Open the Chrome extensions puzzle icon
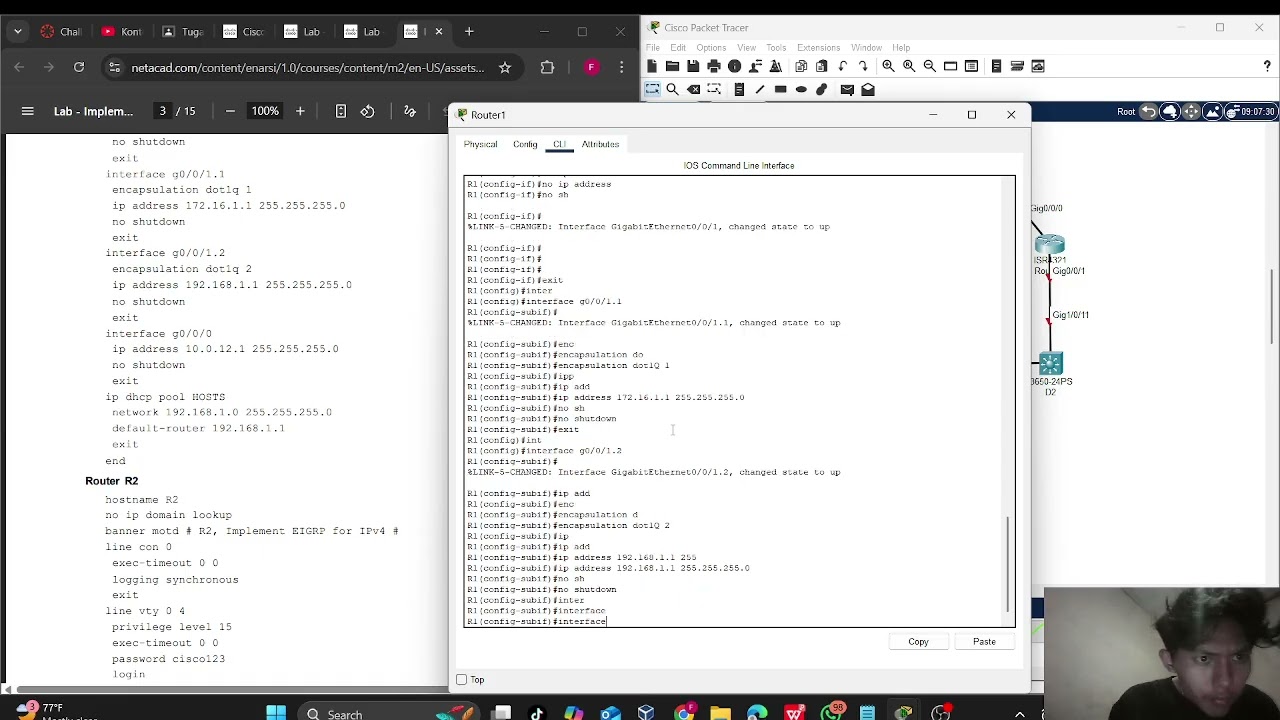 coord(547,67)
